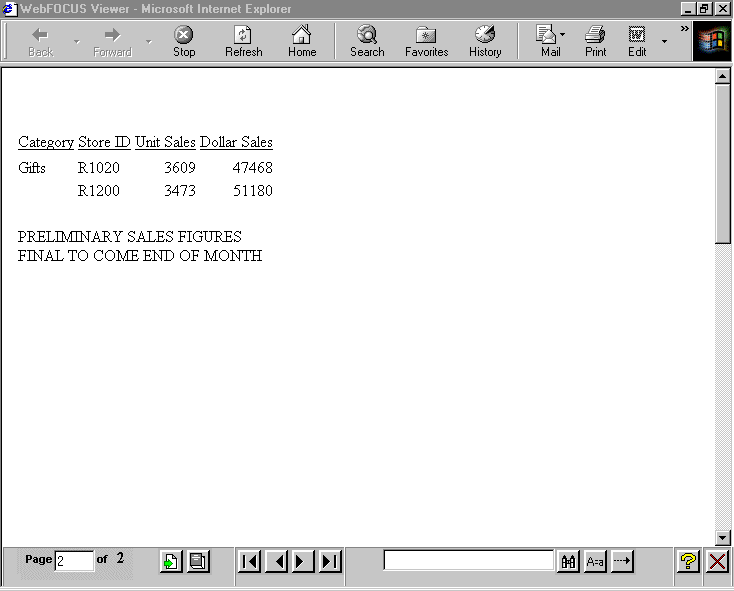Jump to the first page

[249, 561]
